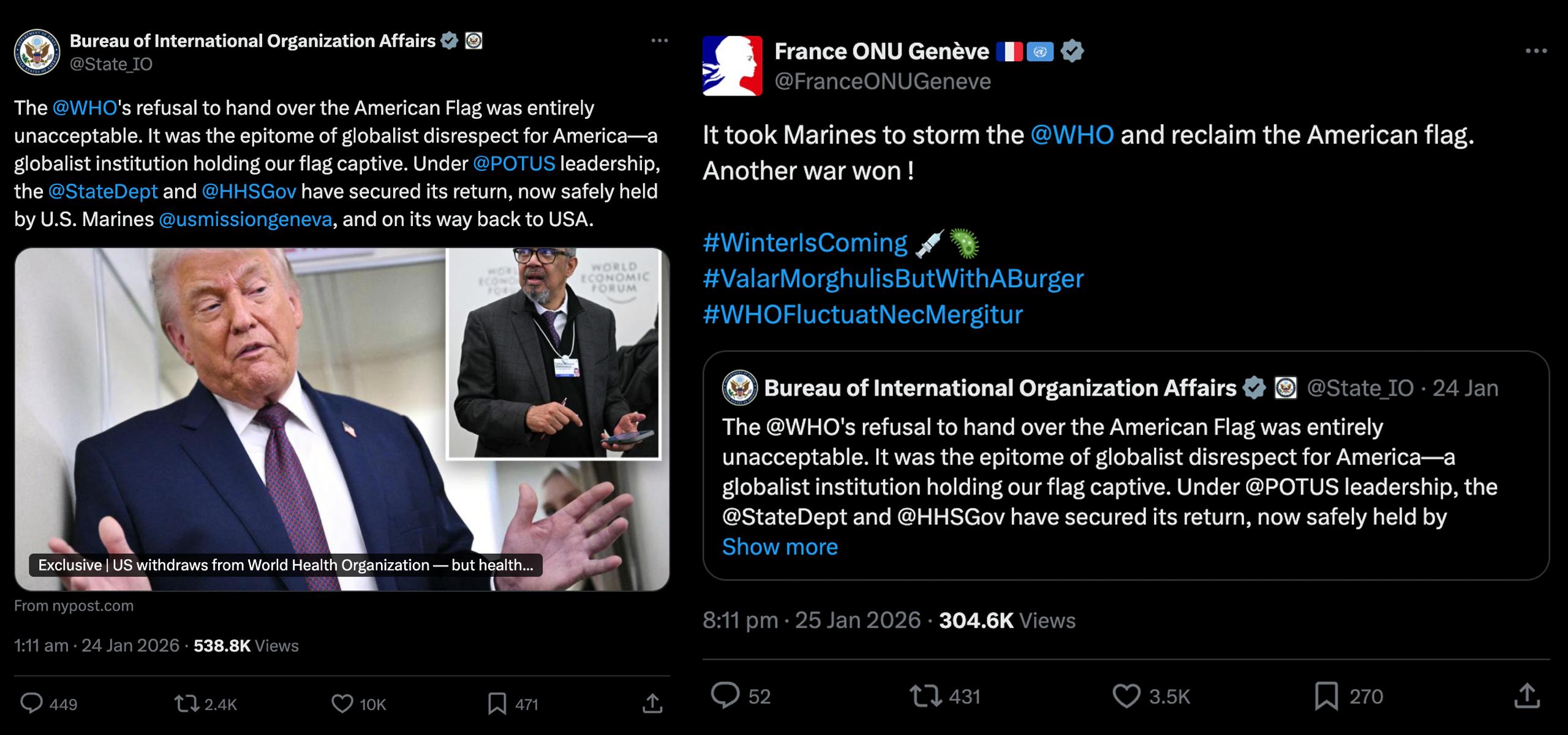This screenshot has width=1568, height=735.
Task: Click the State Department seal avatar
Action: coord(37,51)
